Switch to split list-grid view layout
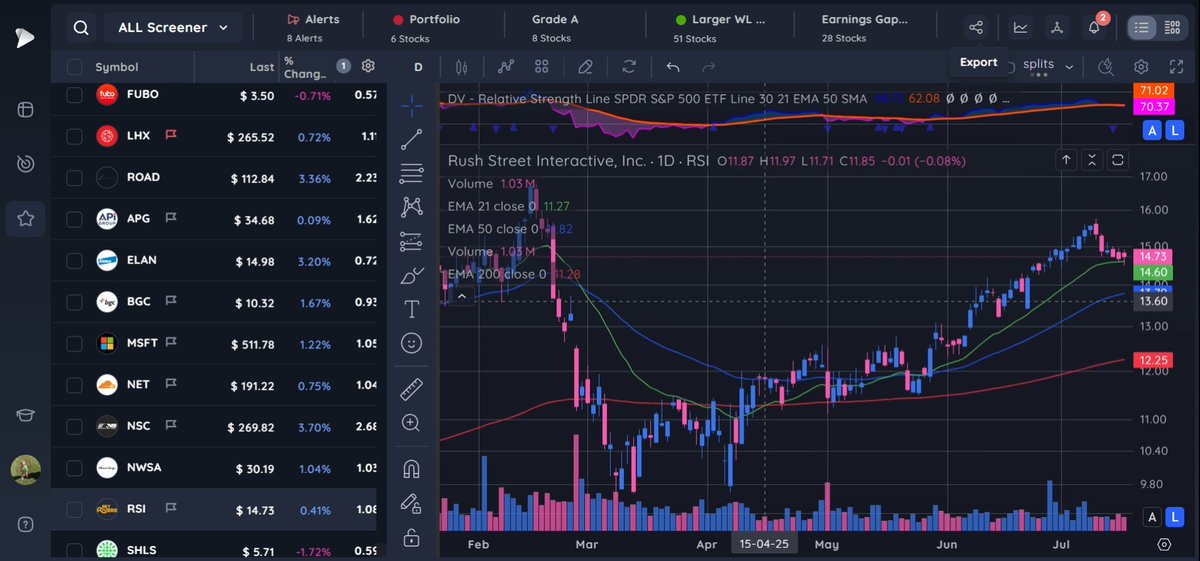The height and width of the screenshot is (561, 1200). point(1171,28)
